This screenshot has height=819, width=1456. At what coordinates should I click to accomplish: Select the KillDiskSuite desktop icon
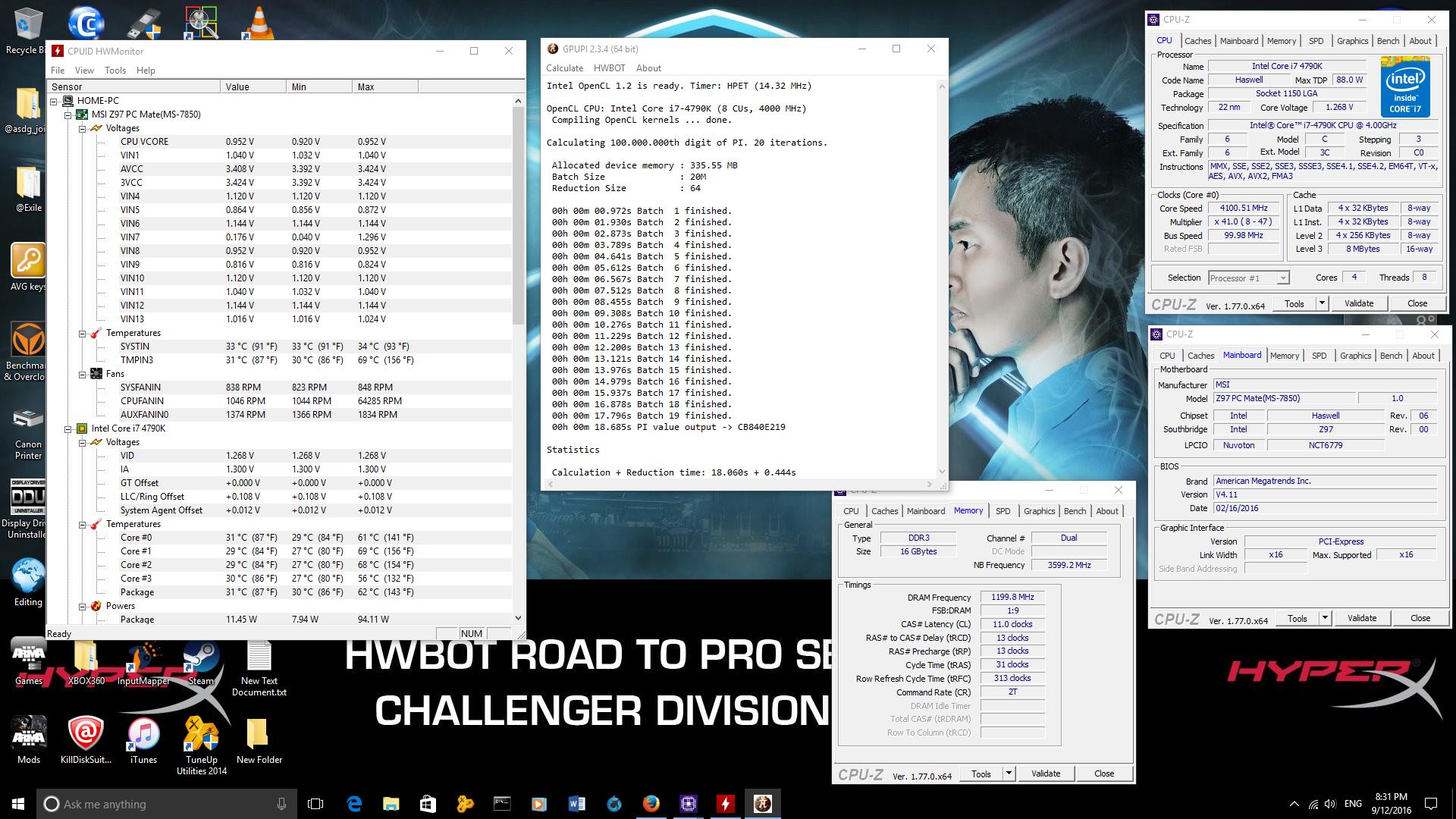pos(86,740)
